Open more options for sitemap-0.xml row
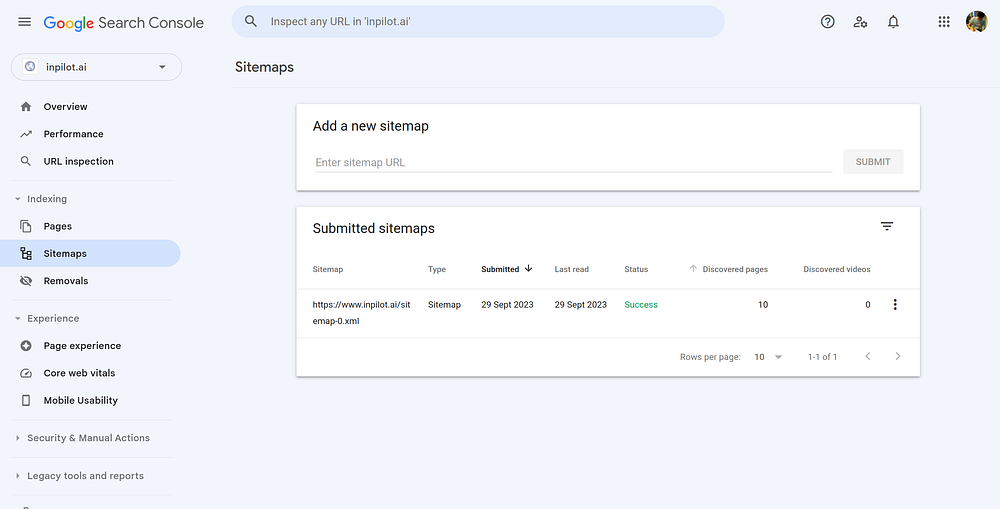This screenshot has height=509, width=1000. tap(895, 305)
